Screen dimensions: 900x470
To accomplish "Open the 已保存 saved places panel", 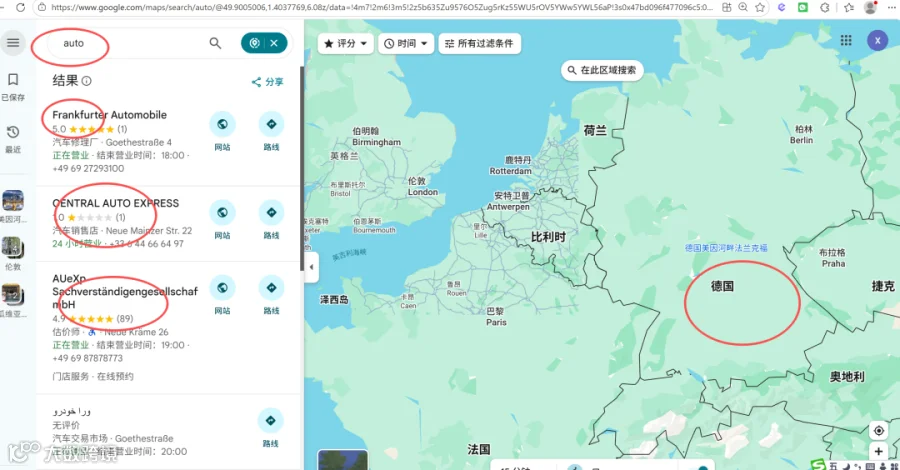I will click(x=13, y=86).
